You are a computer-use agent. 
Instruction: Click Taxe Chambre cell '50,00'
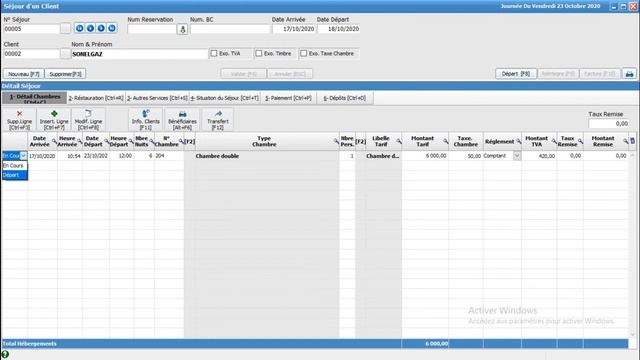tap(466, 156)
